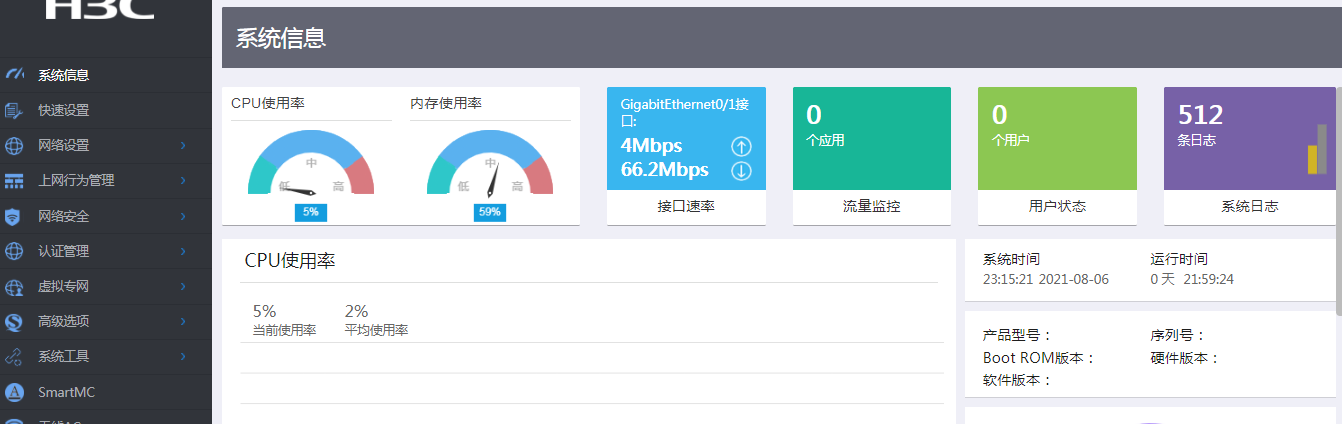This screenshot has height=424, width=1342.
Task: Click the 系统工具 sidebar icon
Action: click(14, 357)
